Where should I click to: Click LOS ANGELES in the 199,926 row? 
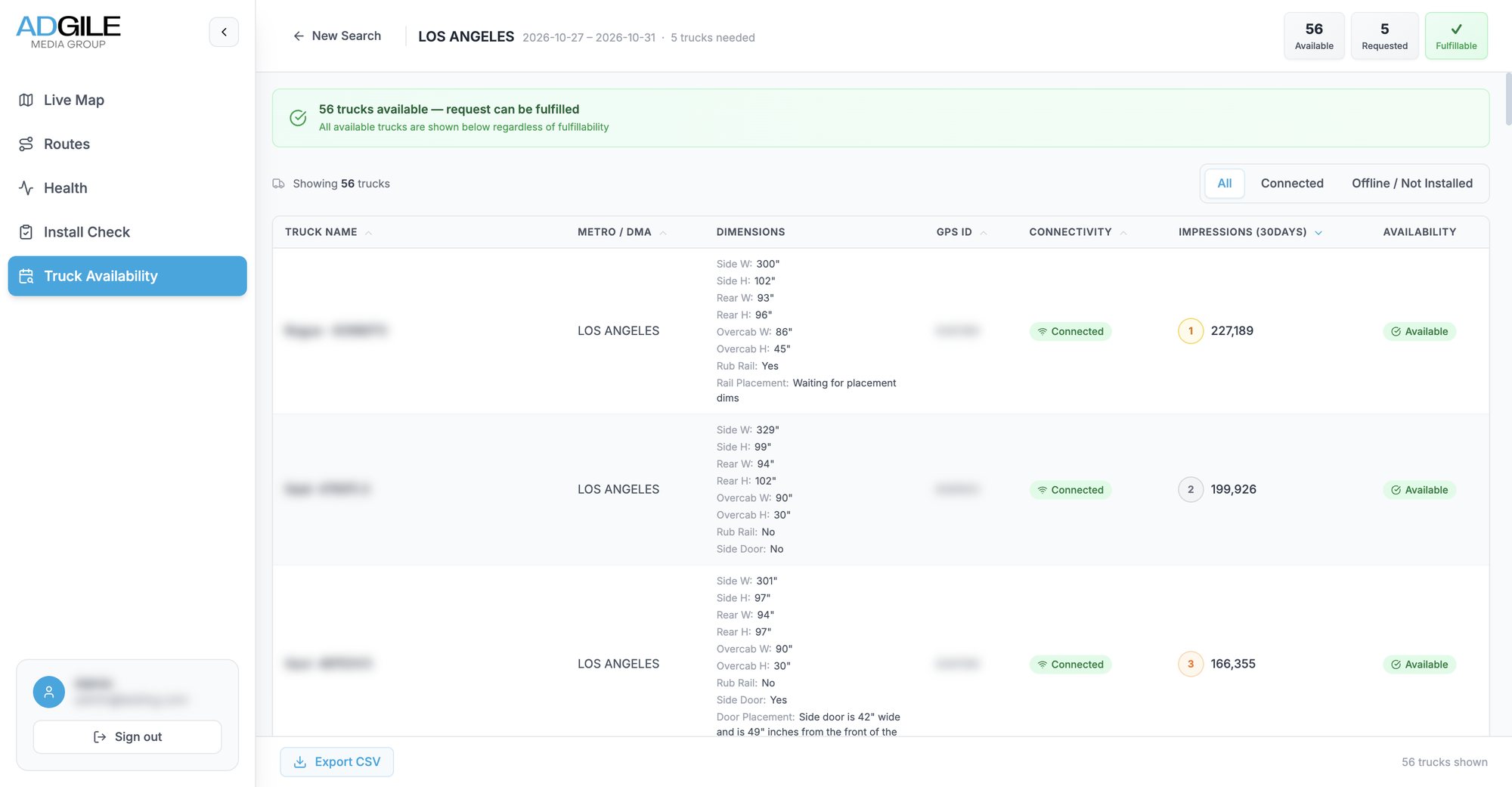[618, 490]
